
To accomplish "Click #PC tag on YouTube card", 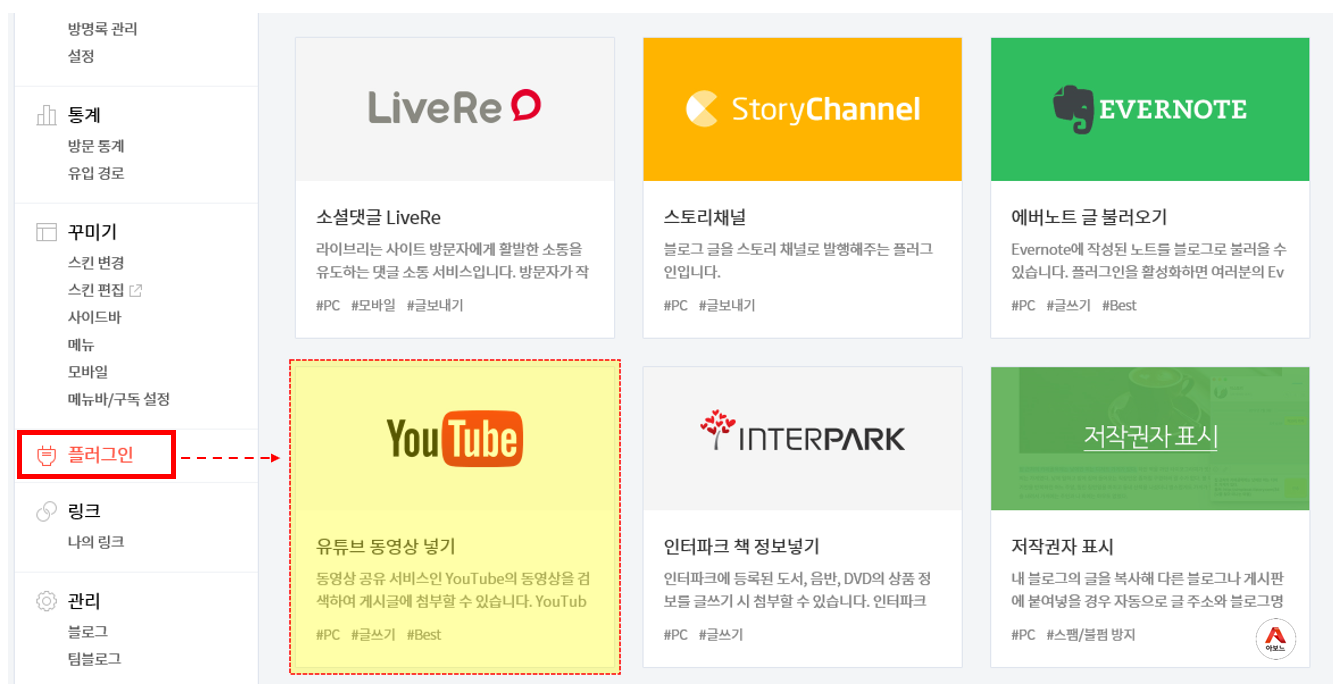I will click(x=328, y=635).
